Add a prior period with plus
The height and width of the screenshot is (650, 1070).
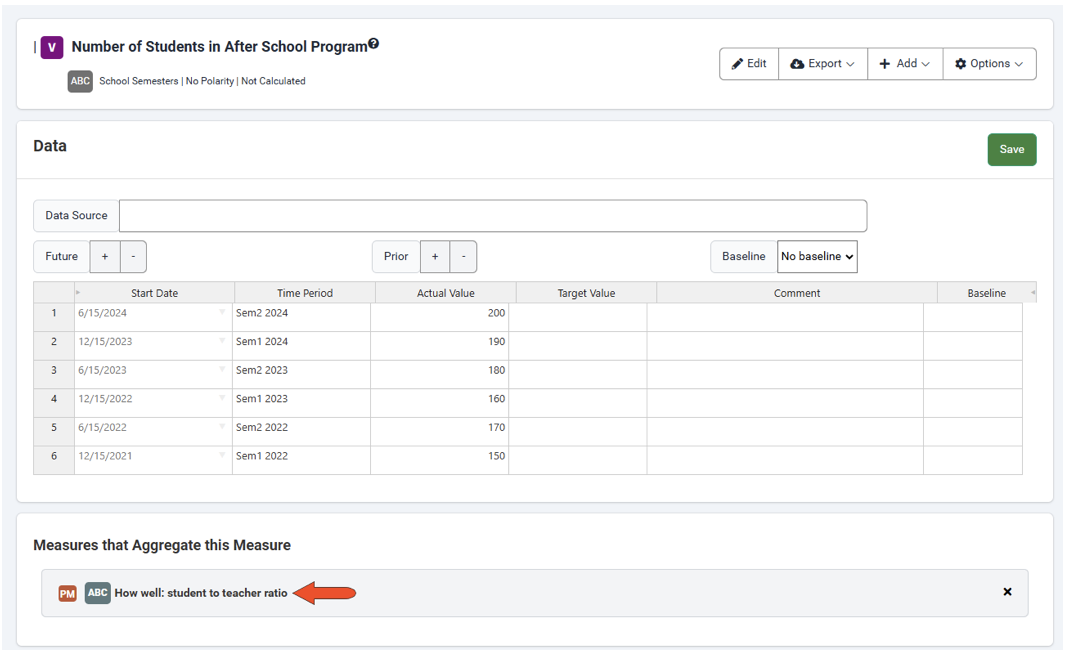pos(435,257)
